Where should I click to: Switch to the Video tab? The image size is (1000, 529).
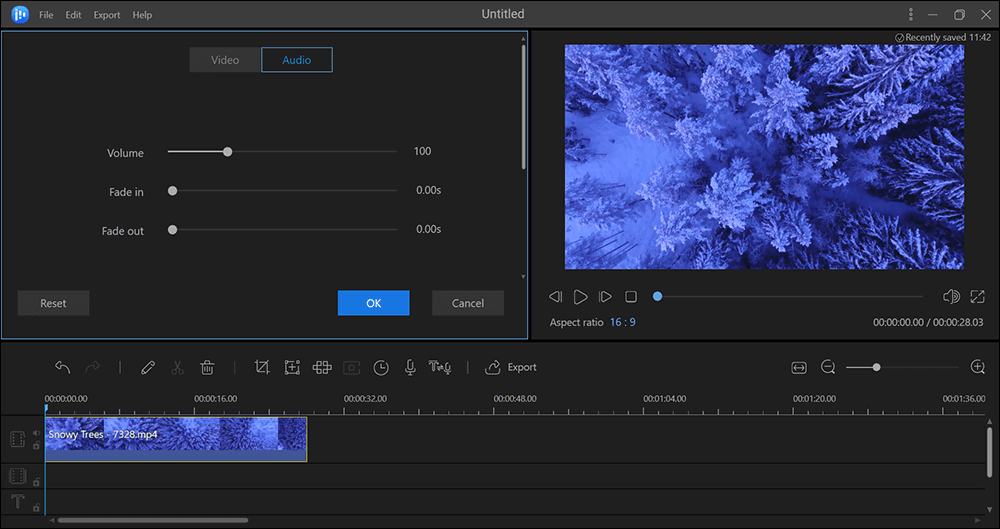point(225,60)
